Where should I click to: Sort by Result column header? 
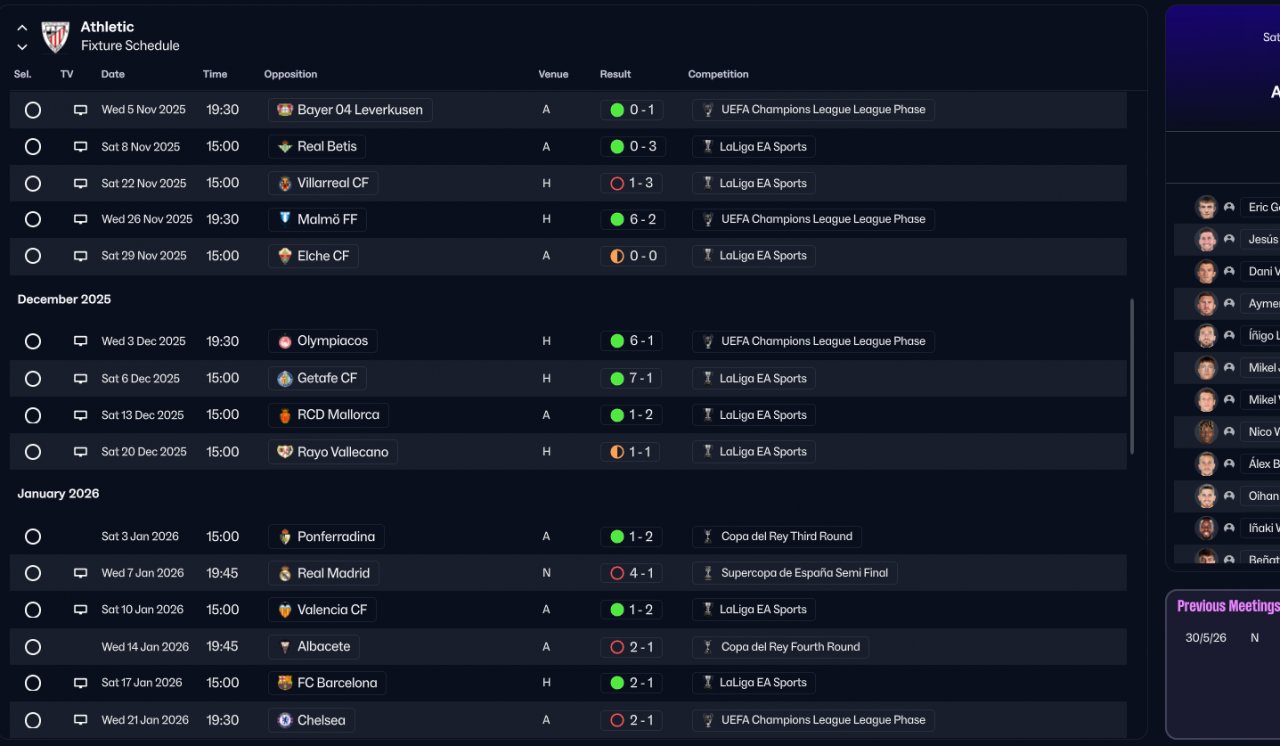coord(615,74)
